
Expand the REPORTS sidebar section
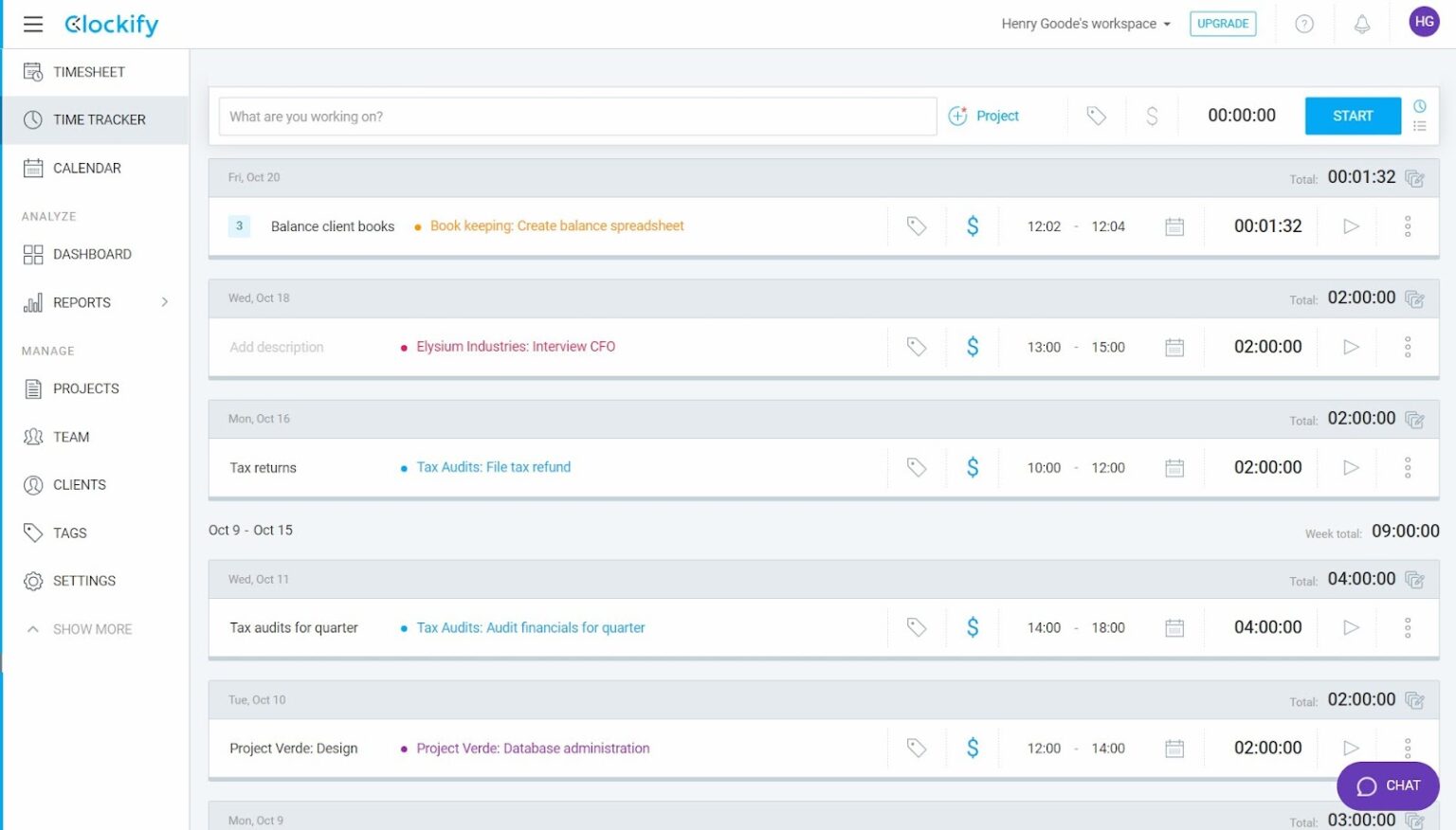point(165,301)
